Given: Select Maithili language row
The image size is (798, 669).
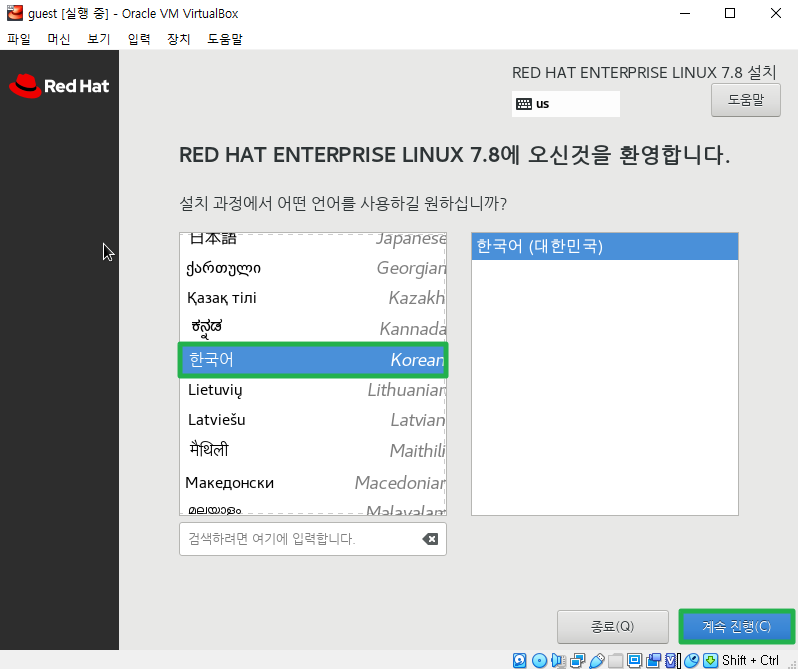Looking at the screenshot, I should [313, 450].
